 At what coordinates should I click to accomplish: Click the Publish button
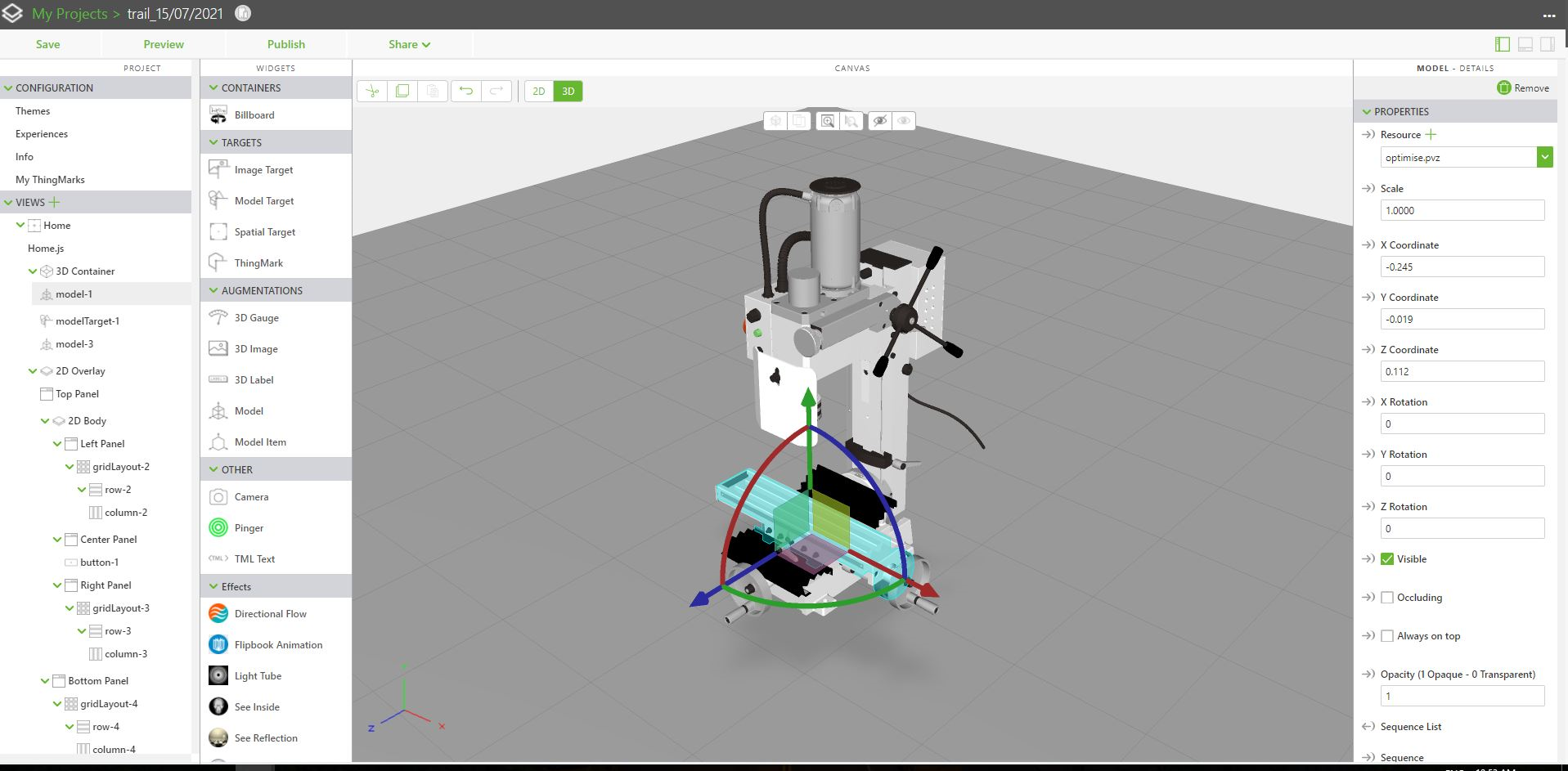285,44
